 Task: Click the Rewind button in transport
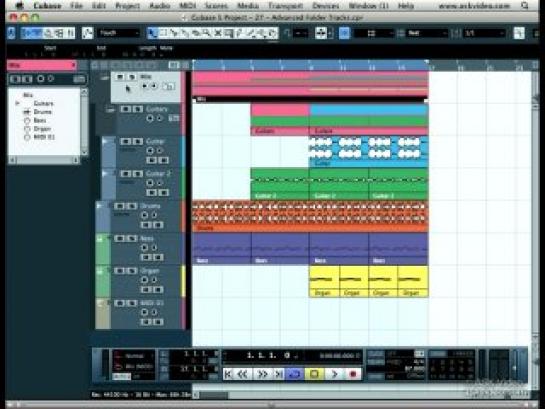(243, 374)
